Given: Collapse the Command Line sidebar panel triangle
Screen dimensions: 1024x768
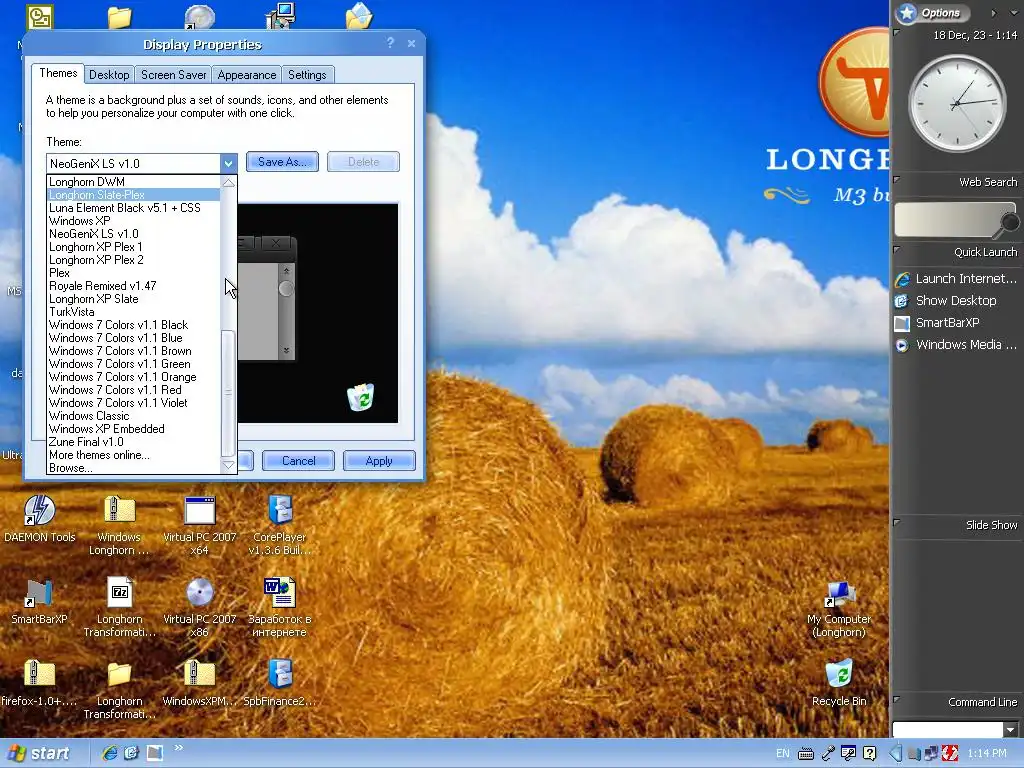Looking at the screenshot, I should pyautogui.click(x=897, y=699).
